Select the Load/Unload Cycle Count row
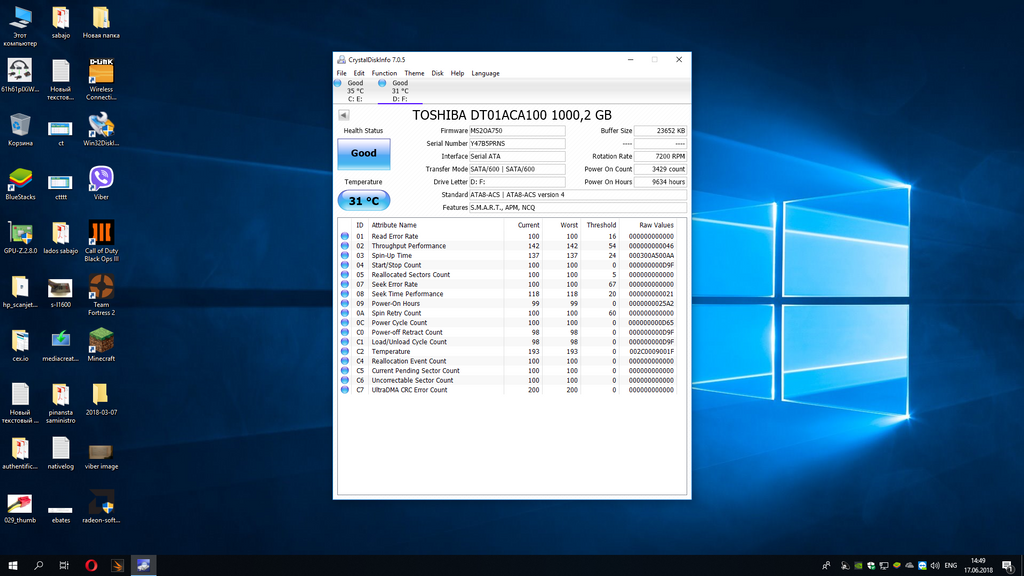The image size is (1024, 576). (507, 342)
